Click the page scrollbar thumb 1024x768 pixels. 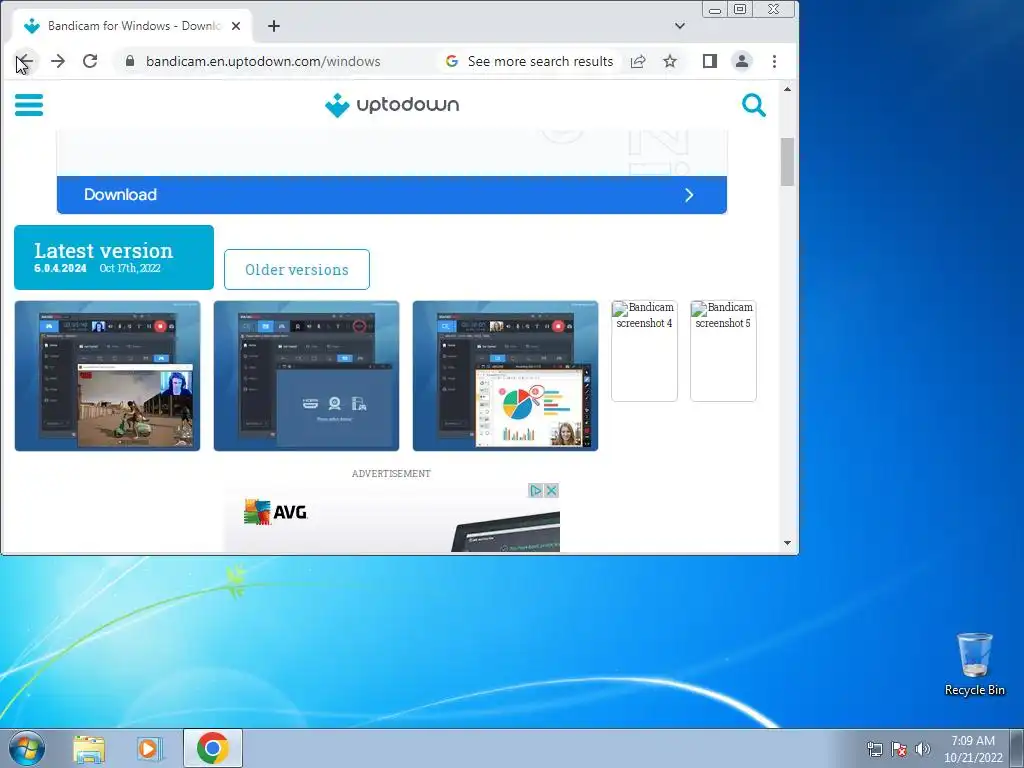pyautogui.click(x=788, y=161)
